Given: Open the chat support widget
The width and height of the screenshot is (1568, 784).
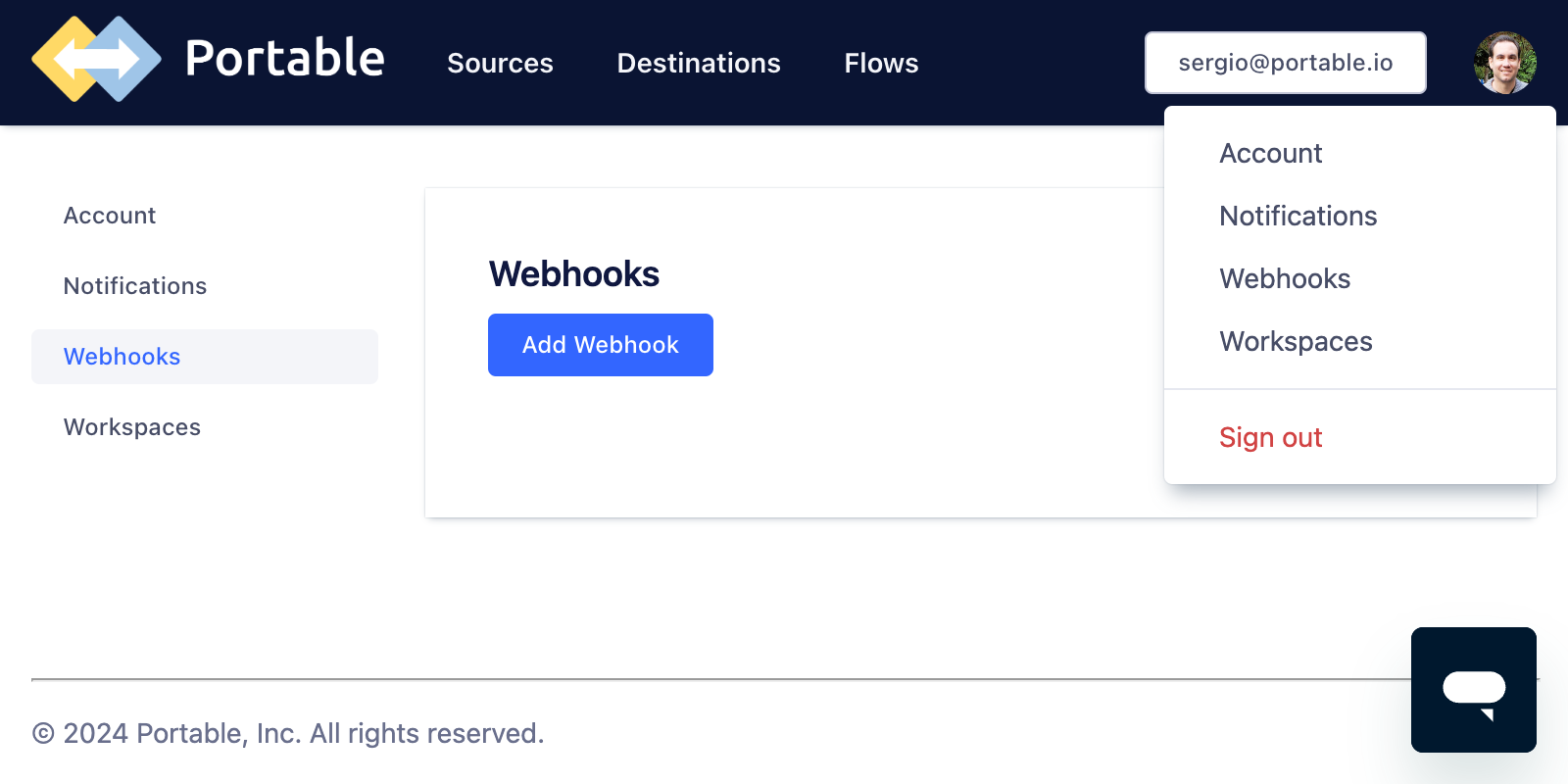Looking at the screenshot, I should click(x=1473, y=690).
